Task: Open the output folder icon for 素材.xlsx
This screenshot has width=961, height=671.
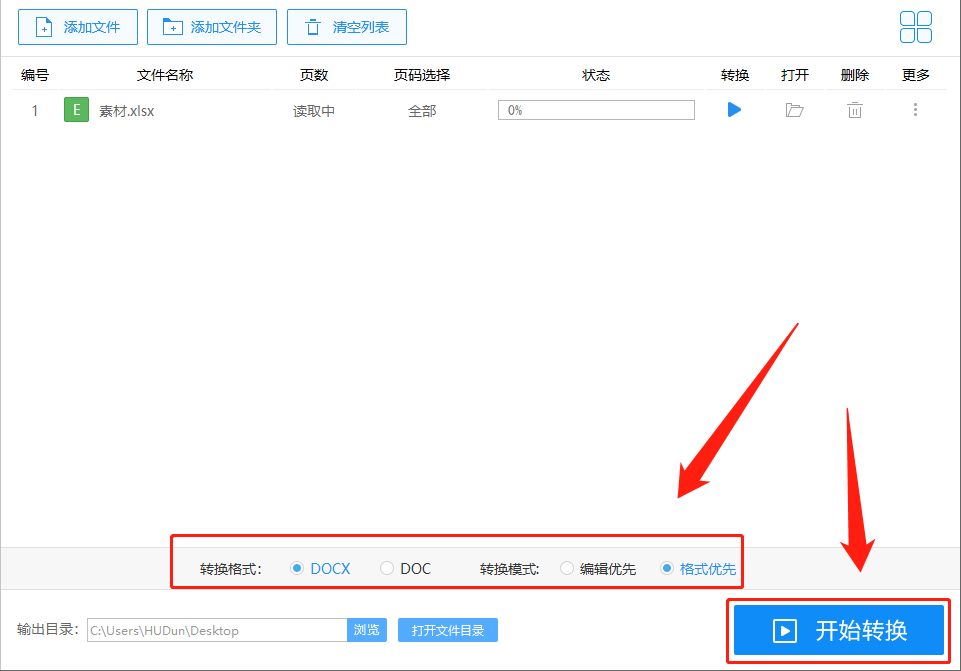Action: tap(794, 110)
